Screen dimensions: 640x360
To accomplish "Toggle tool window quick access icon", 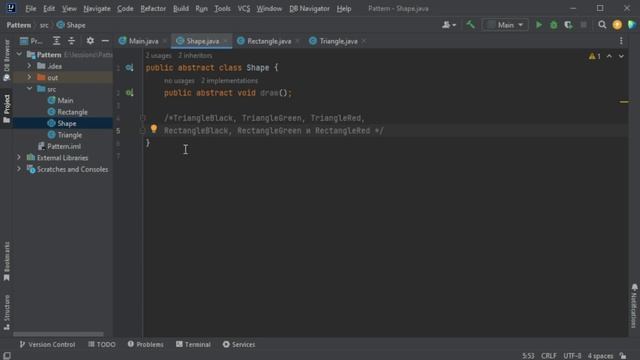I will [x=7, y=356].
